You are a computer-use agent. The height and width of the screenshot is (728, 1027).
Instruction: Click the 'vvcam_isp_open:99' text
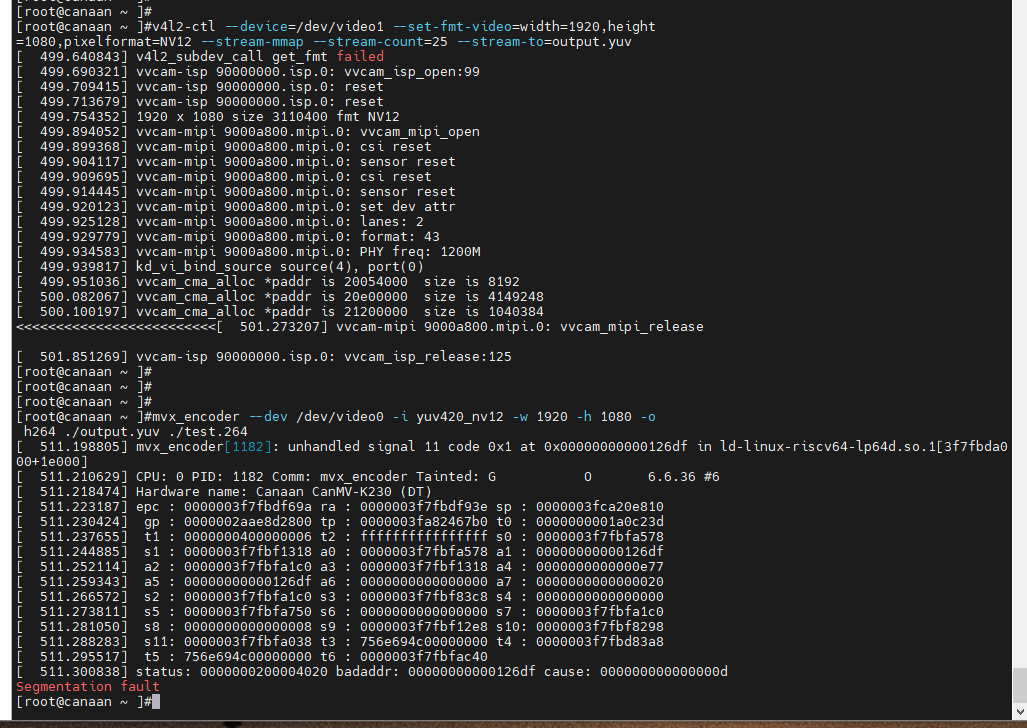[412, 72]
